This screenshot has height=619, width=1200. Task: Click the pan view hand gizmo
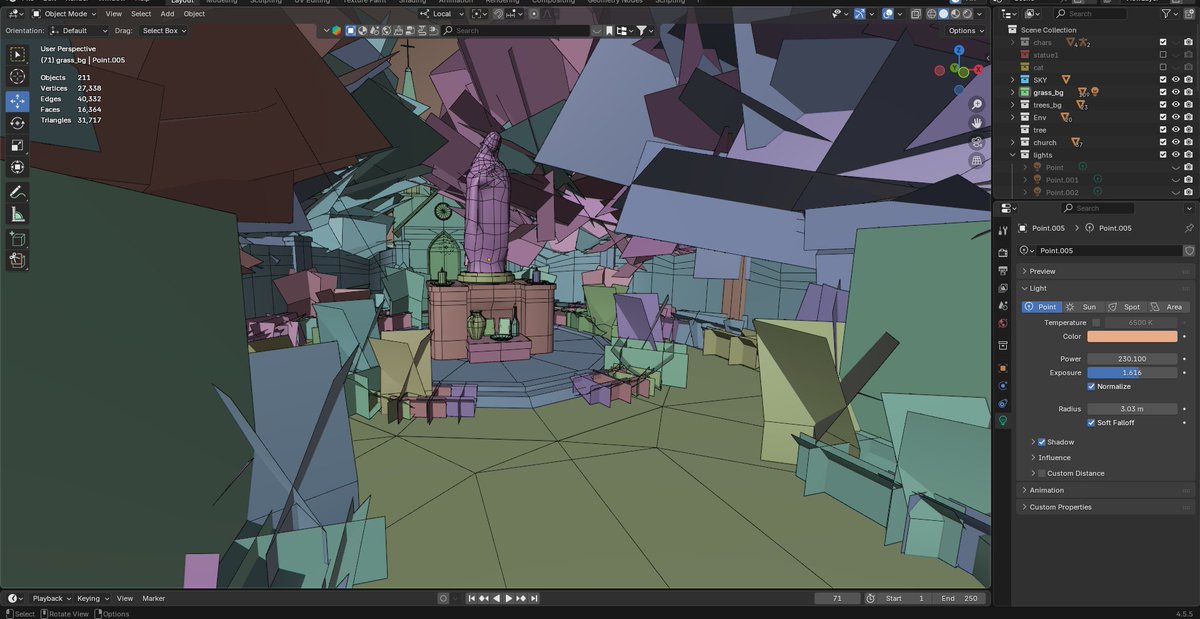point(976,123)
